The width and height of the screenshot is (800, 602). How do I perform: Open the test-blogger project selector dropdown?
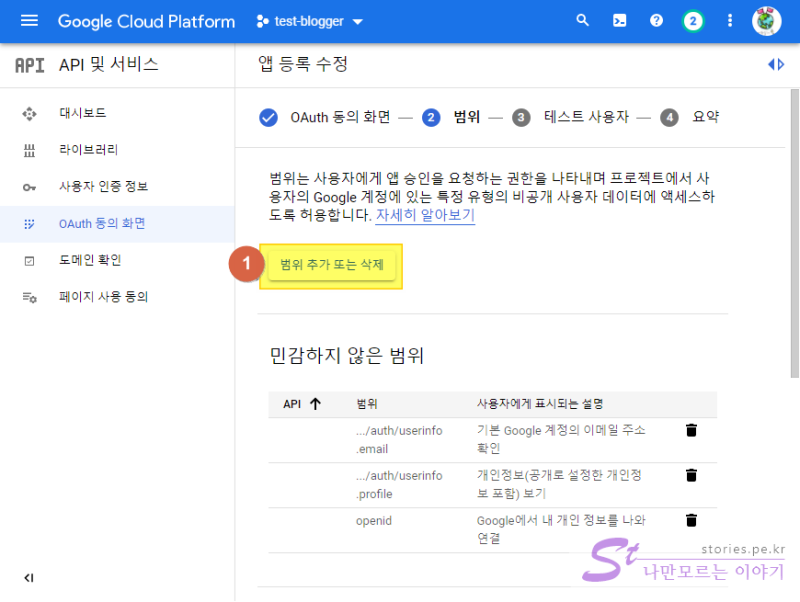pyautogui.click(x=309, y=21)
